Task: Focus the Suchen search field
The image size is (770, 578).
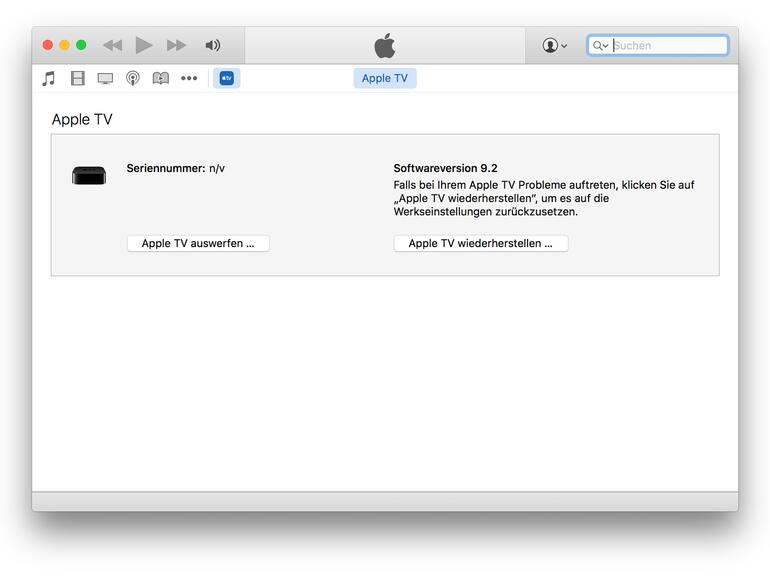Action: (658, 46)
